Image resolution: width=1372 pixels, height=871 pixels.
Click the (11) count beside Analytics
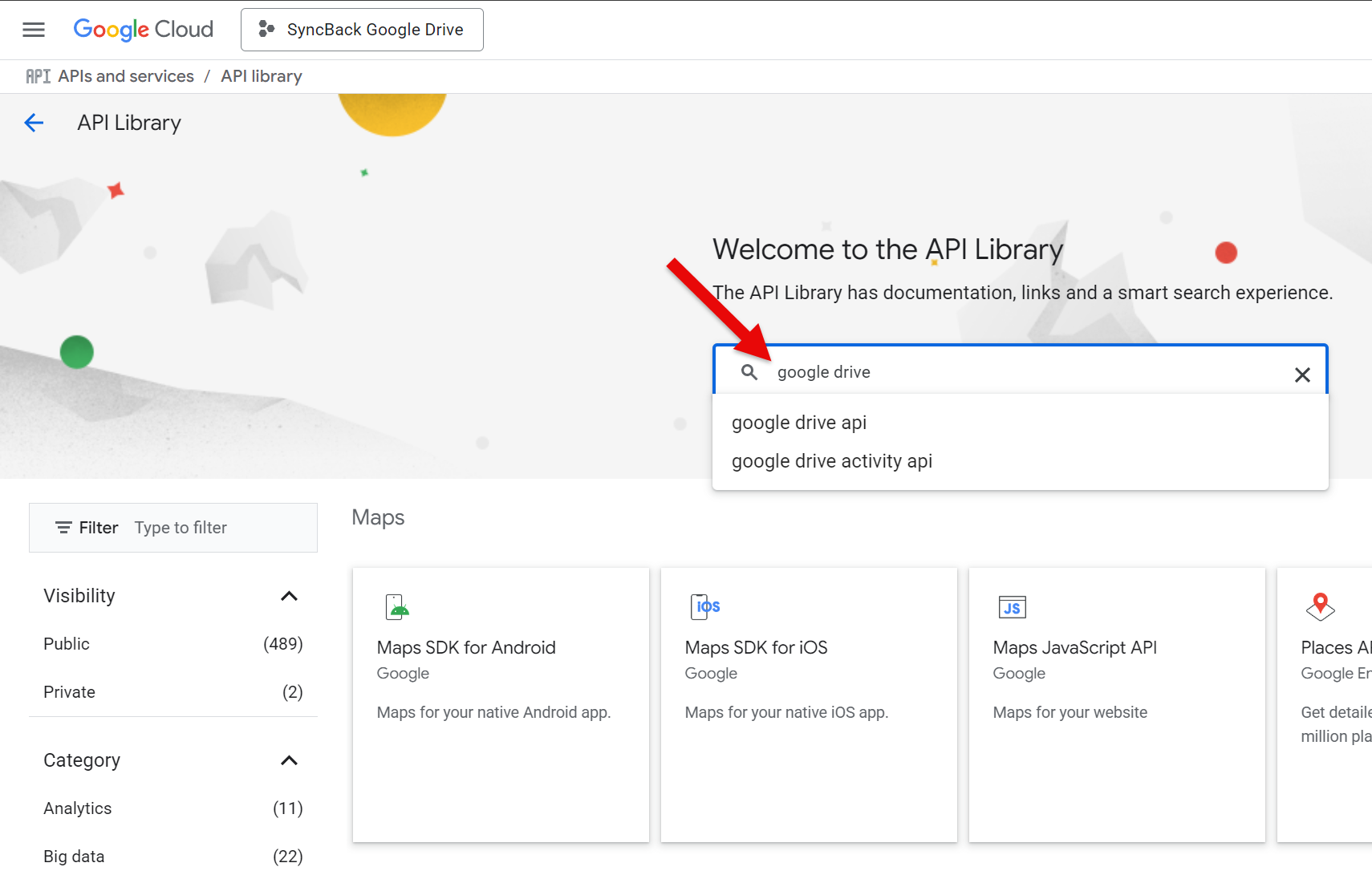[288, 808]
